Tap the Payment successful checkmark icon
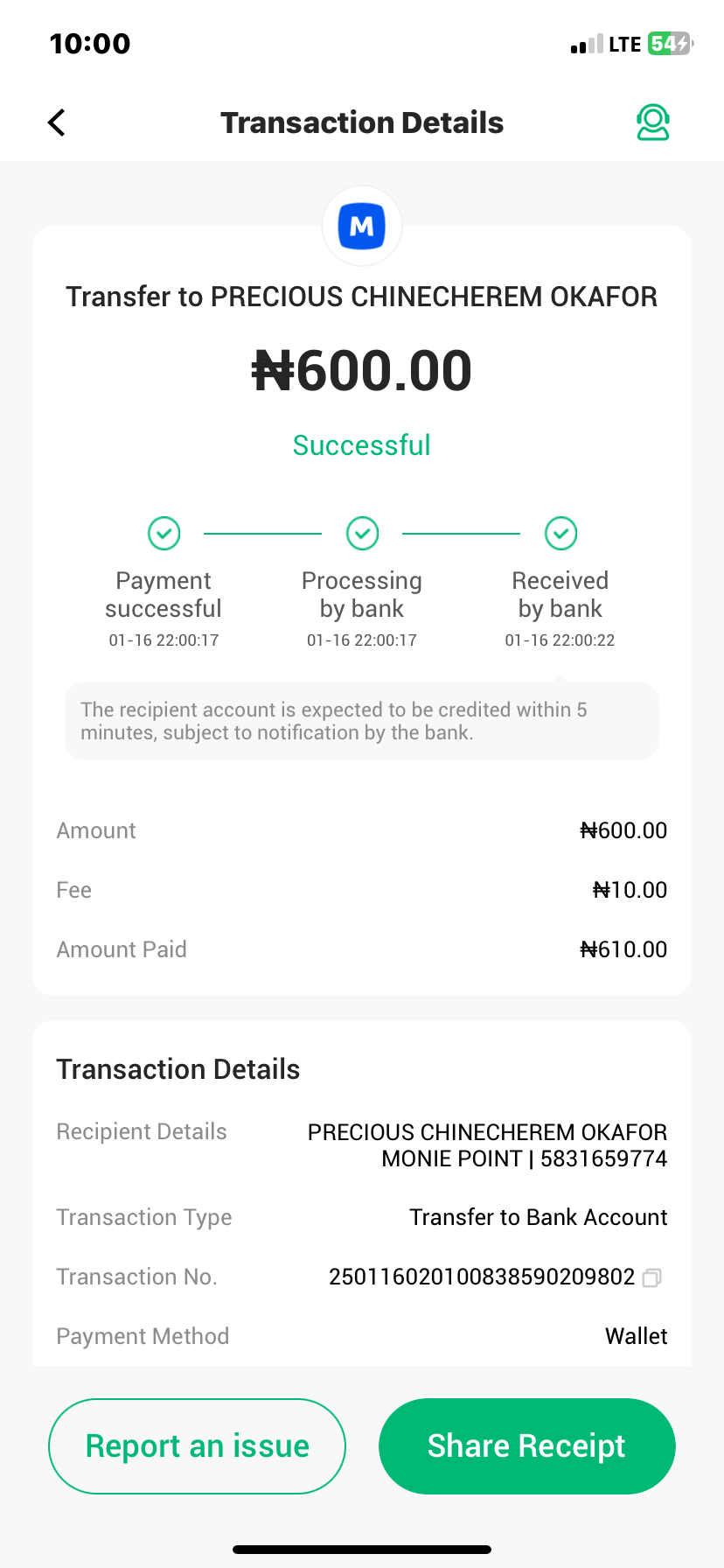The height and width of the screenshot is (1568, 724). (x=164, y=533)
